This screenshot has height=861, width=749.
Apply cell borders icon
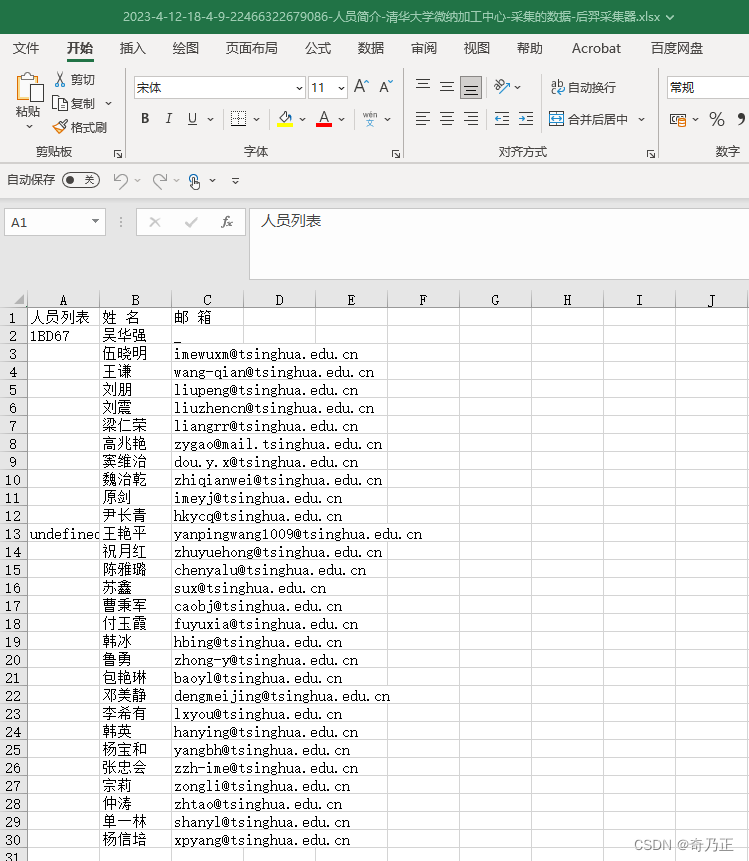(x=238, y=119)
